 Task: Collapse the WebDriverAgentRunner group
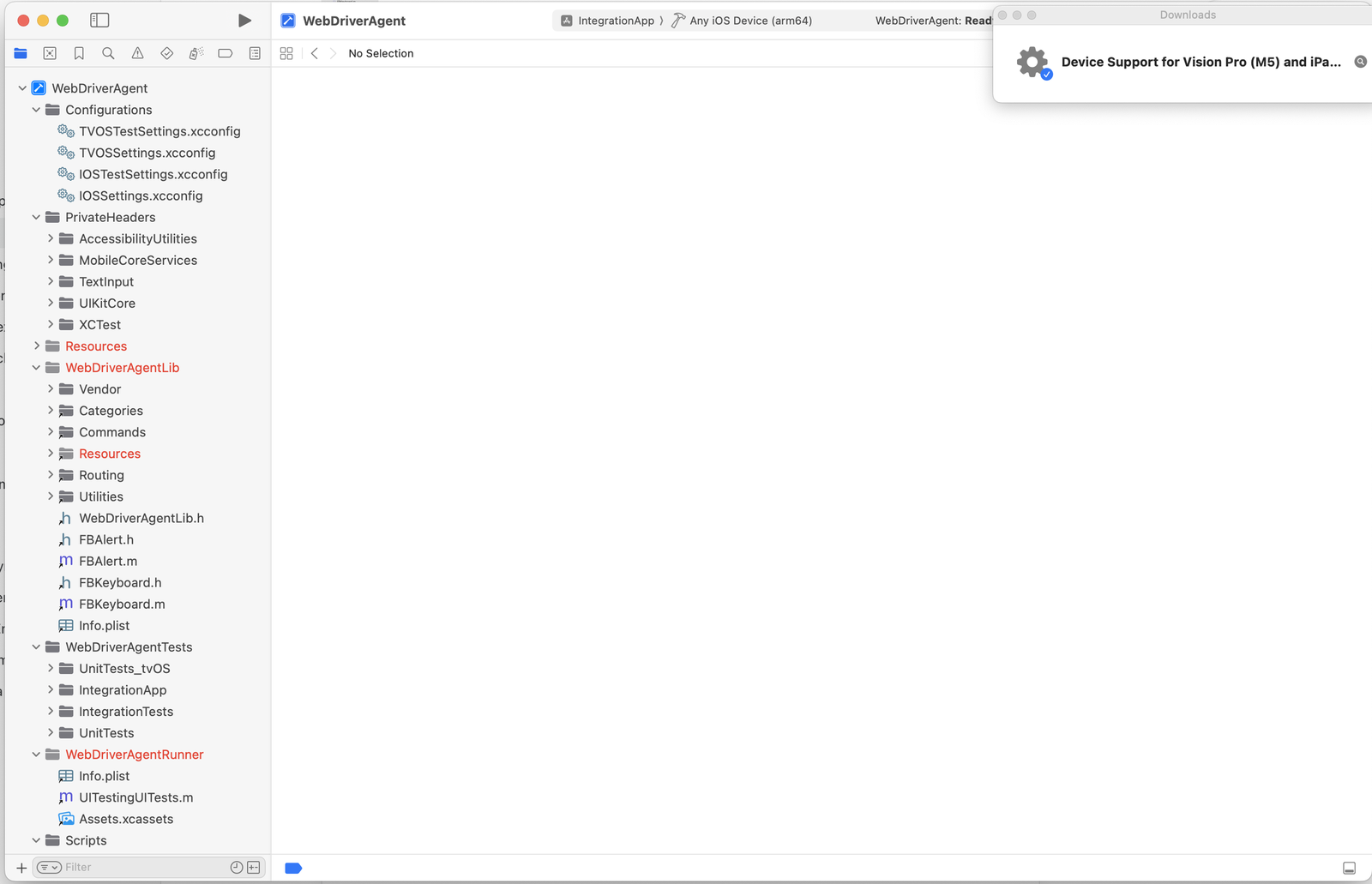(36, 754)
